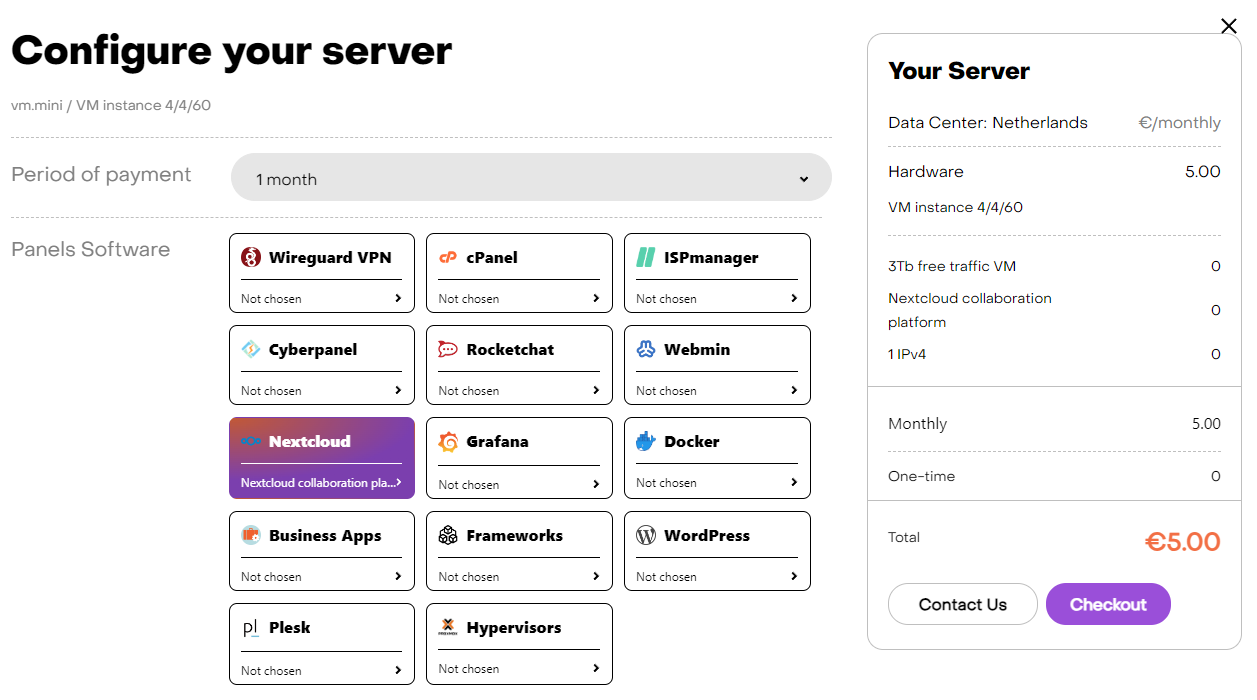Click the cPanel logo icon
This screenshot has height=700, width=1257.
click(448, 258)
